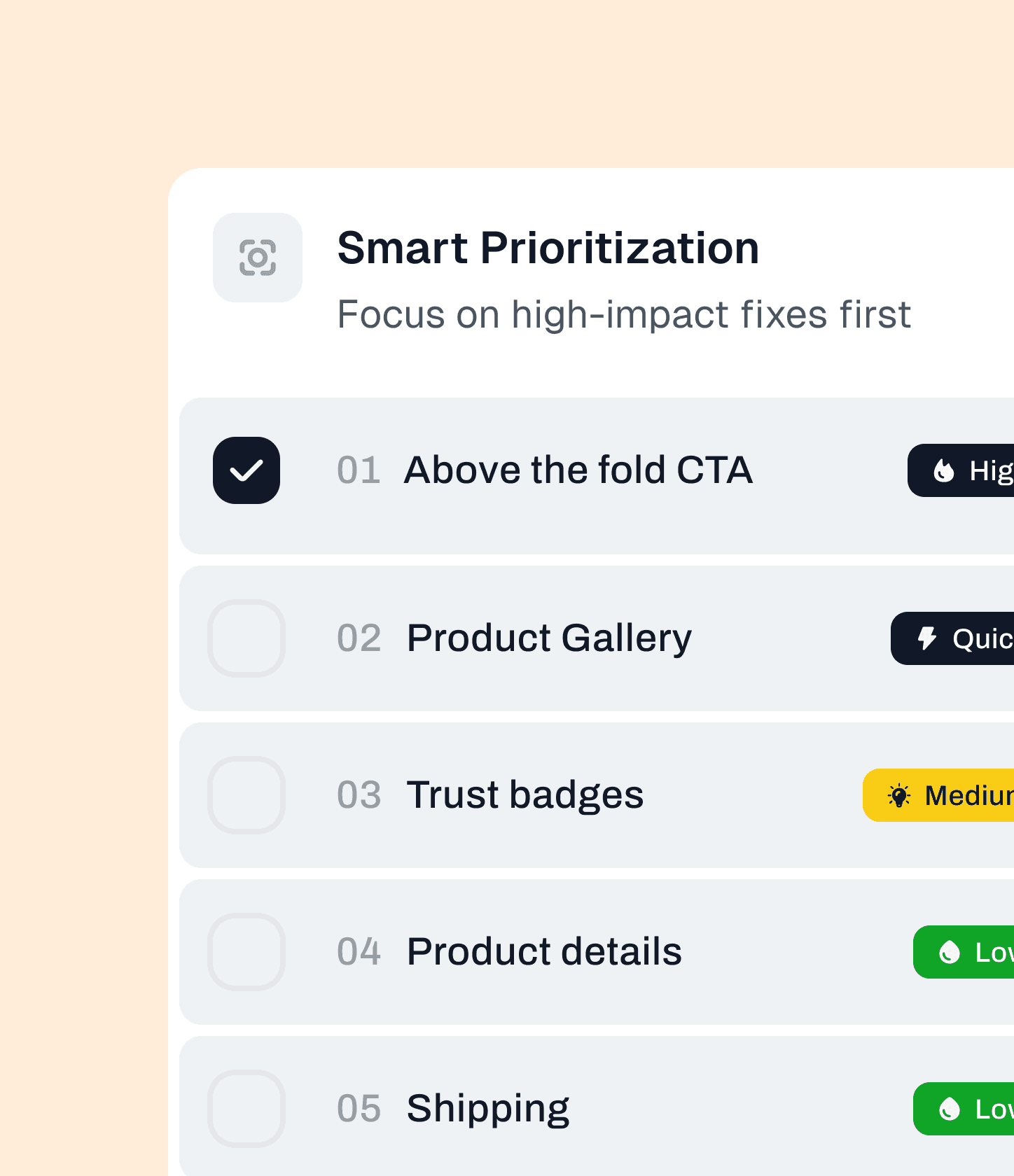Click the leaf icon in Product details badge

point(950,952)
